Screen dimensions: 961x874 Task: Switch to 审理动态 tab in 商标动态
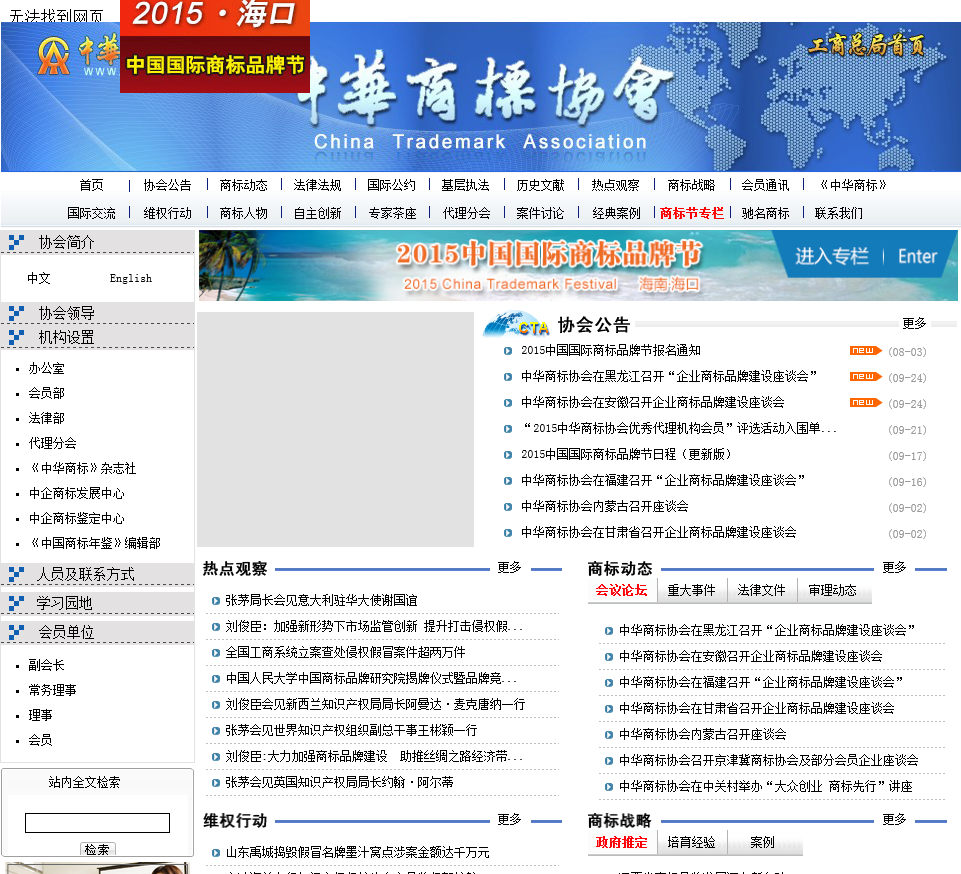[832, 590]
